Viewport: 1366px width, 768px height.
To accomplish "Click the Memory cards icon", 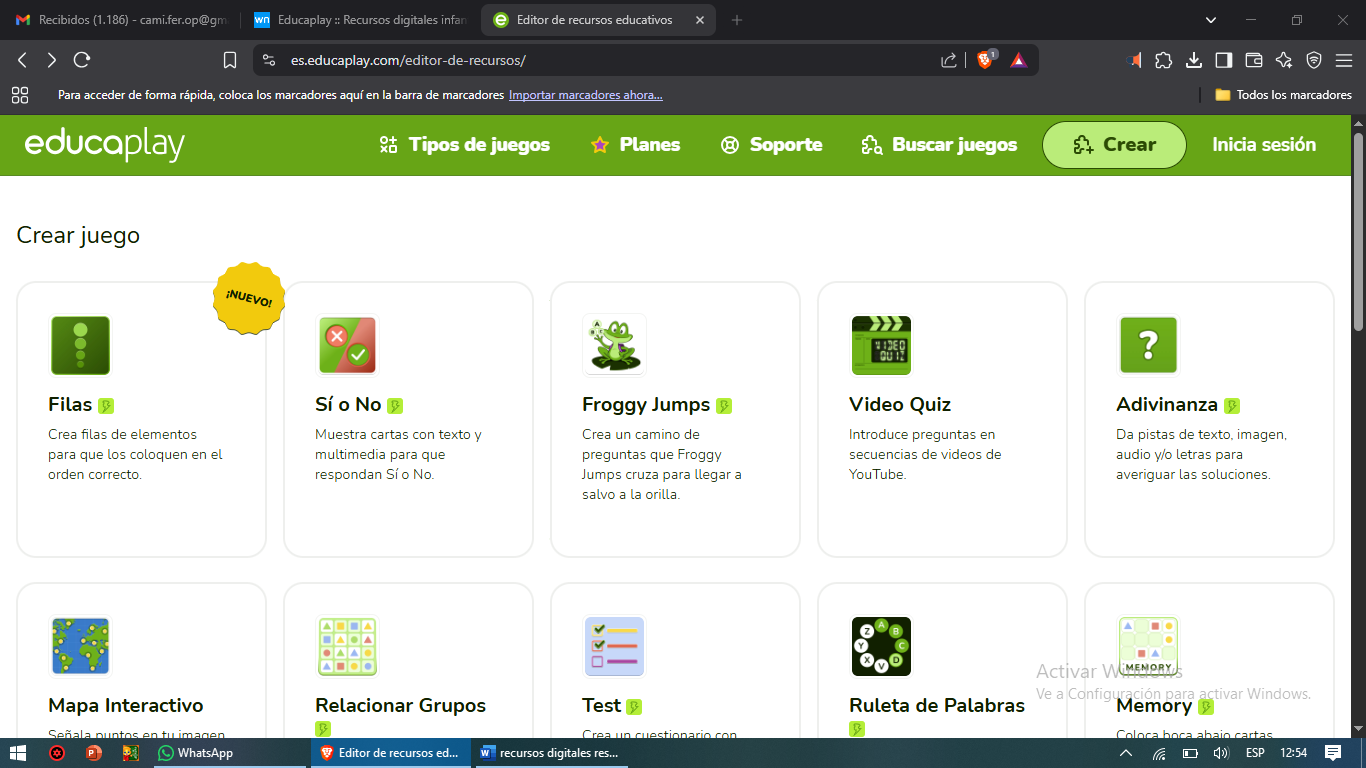I will coord(1147,645).
